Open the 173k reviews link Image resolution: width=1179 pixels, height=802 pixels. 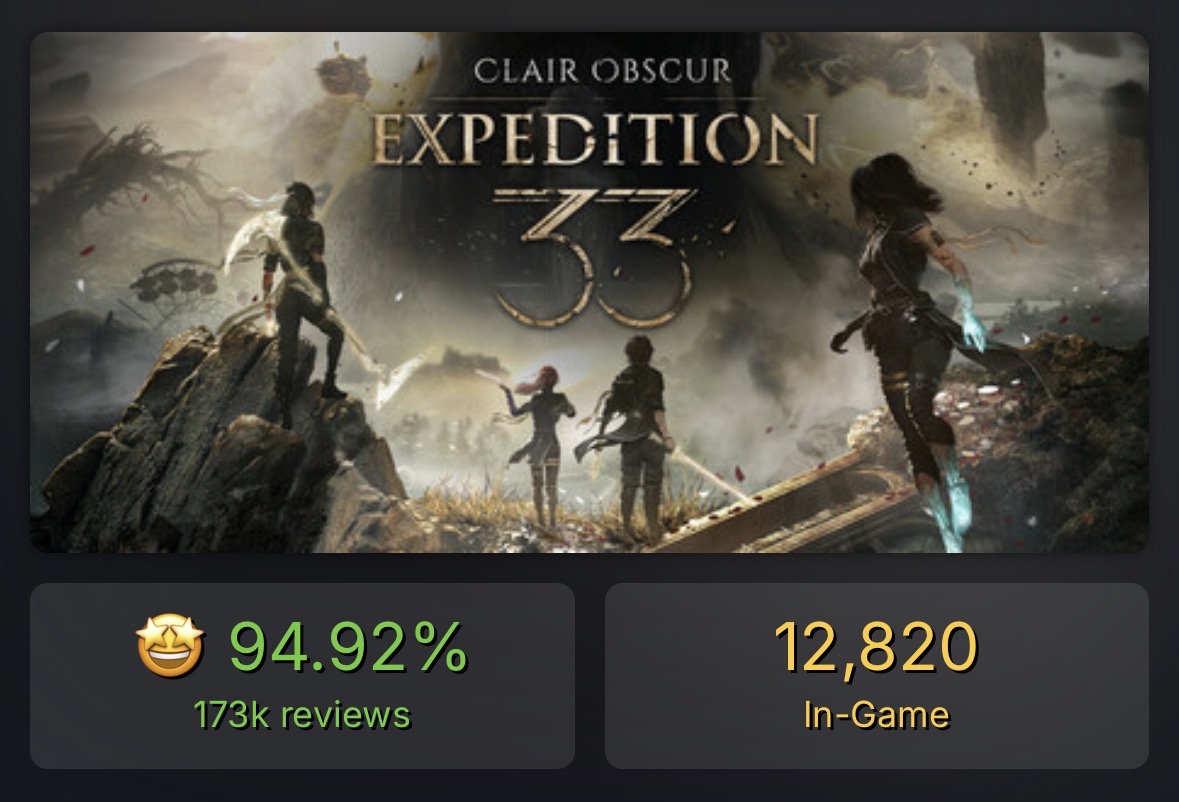pos(302,715)
